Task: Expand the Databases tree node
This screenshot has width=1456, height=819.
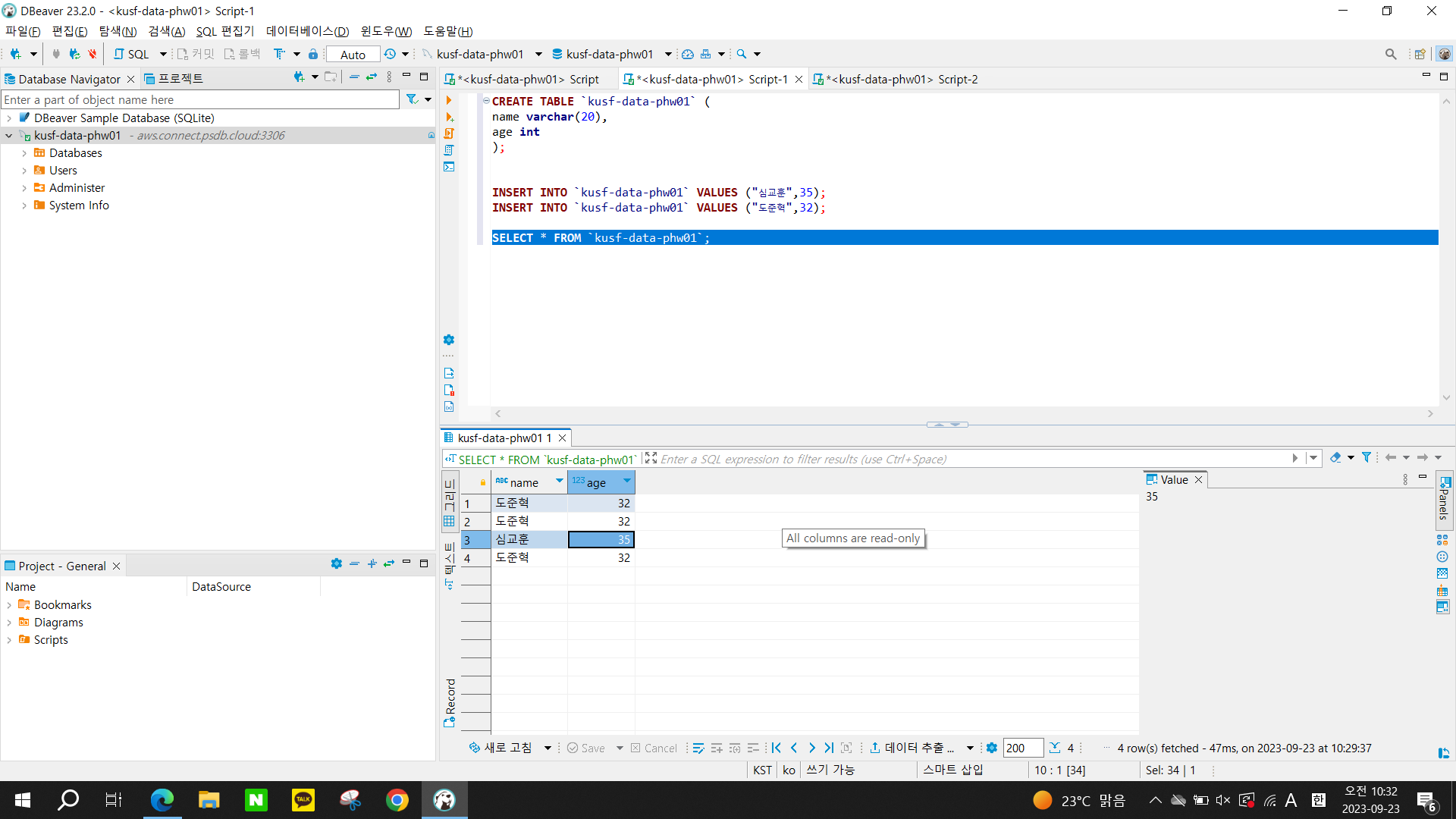Action: click(x=24, y=152)
